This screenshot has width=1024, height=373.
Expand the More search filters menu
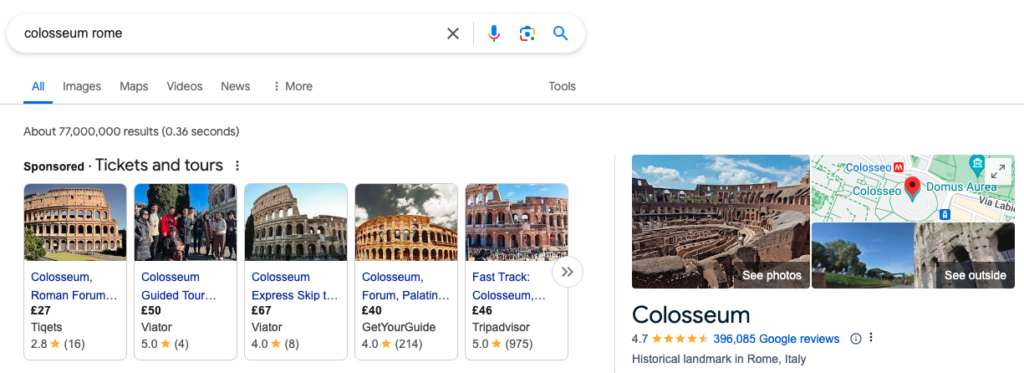[293, 86]
